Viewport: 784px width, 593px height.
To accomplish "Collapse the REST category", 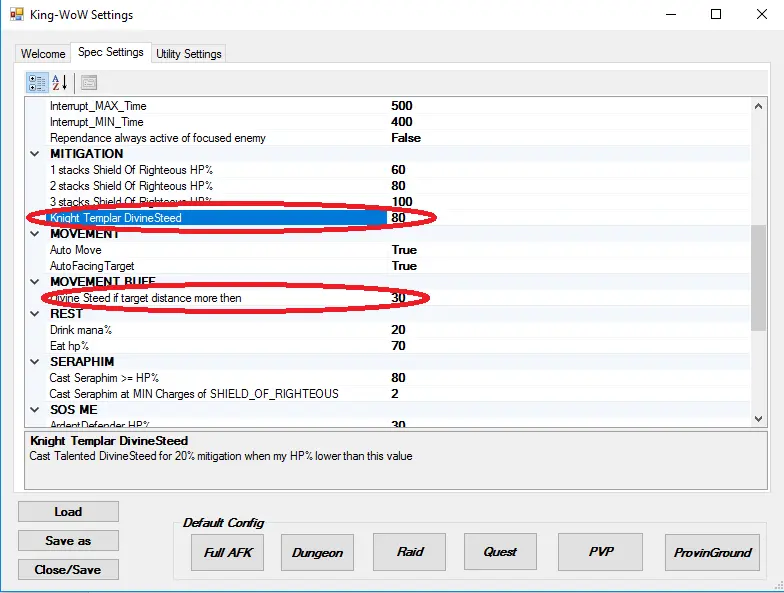I will pos(34,314).
